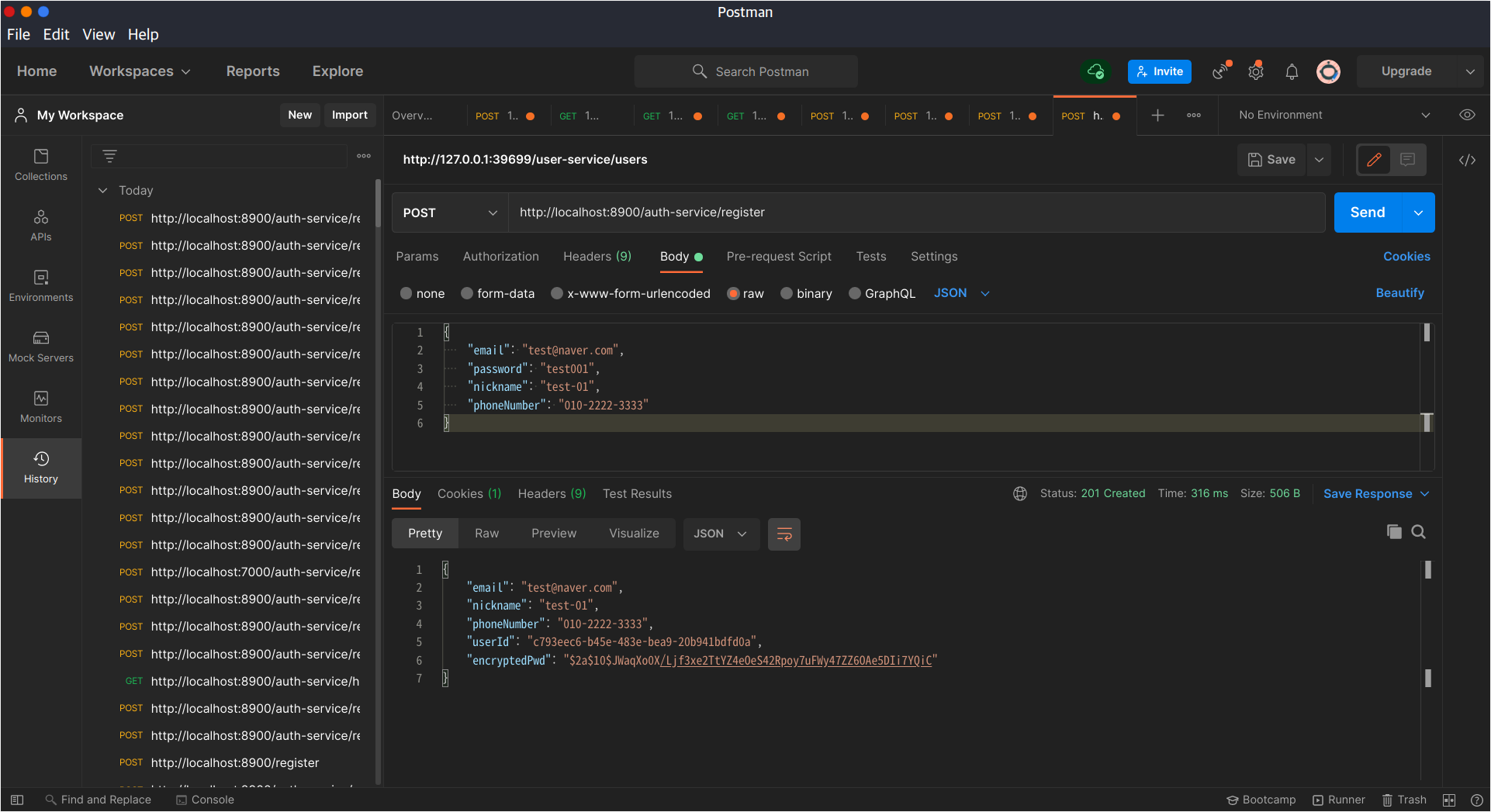Switch to the Authorization tab
1491x812 pixels.
point(500,257)
